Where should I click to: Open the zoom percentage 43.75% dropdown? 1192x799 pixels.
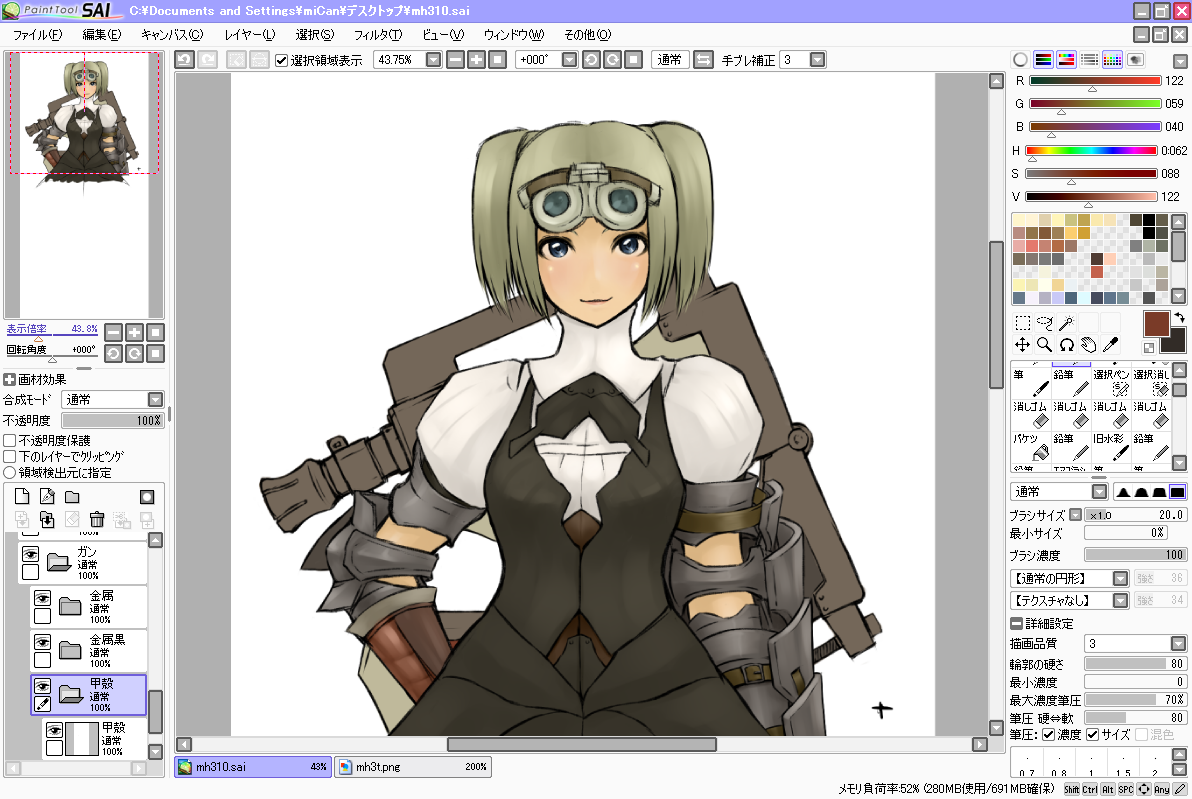(433, 59)
